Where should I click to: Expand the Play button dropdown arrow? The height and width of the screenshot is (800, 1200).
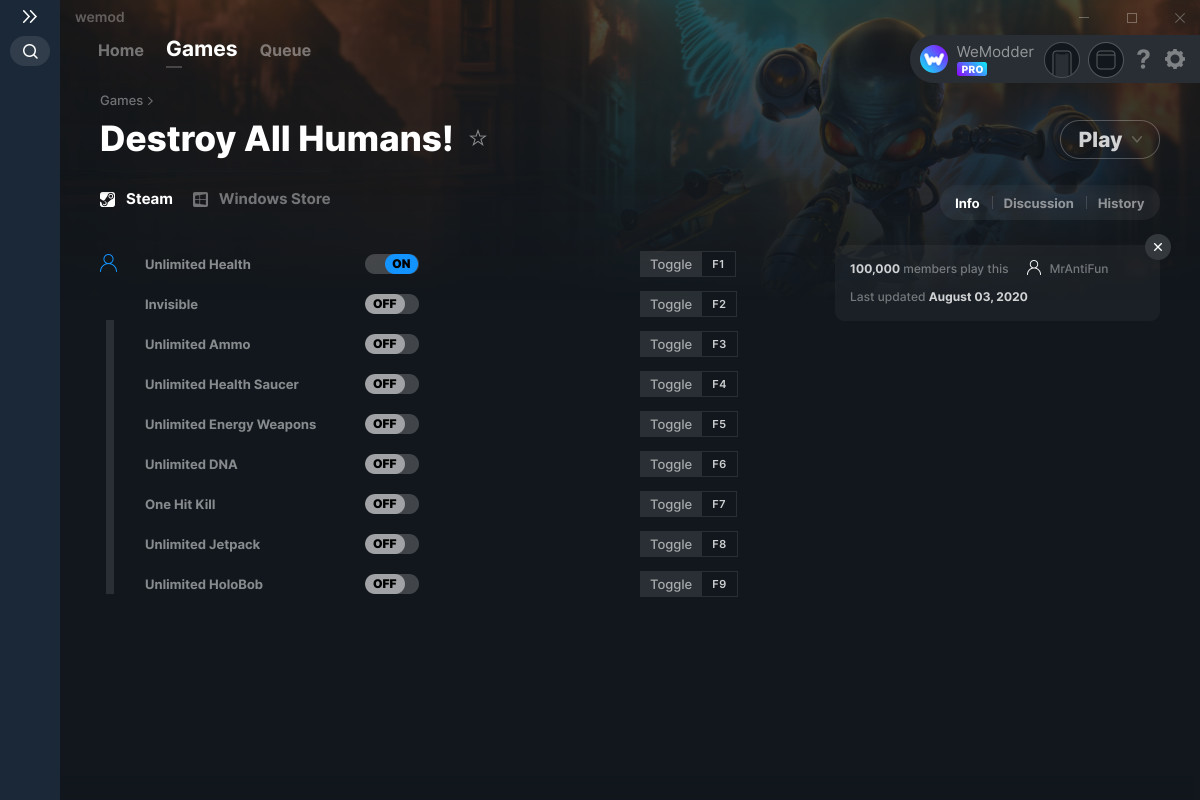click(1138, 140)
